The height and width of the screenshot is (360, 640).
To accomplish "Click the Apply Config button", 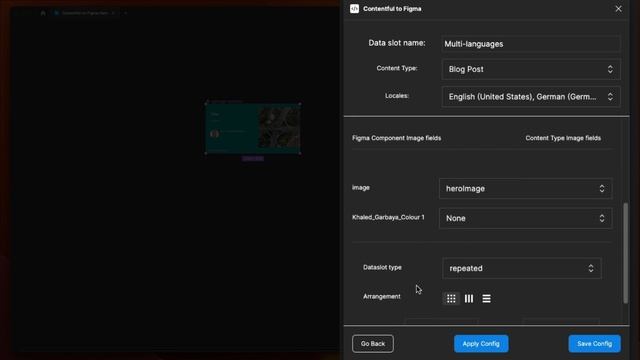I will [x=481, y=344].
